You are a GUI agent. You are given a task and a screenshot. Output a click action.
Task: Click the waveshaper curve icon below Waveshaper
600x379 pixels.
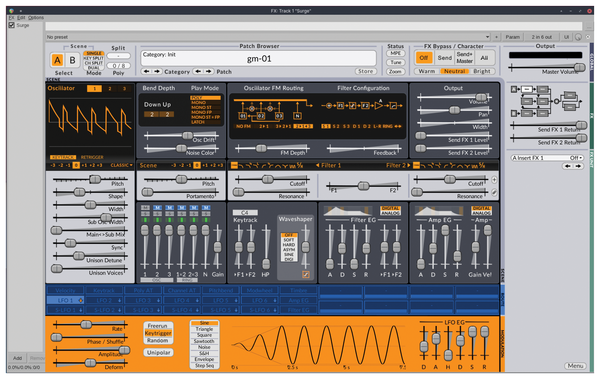305,274
